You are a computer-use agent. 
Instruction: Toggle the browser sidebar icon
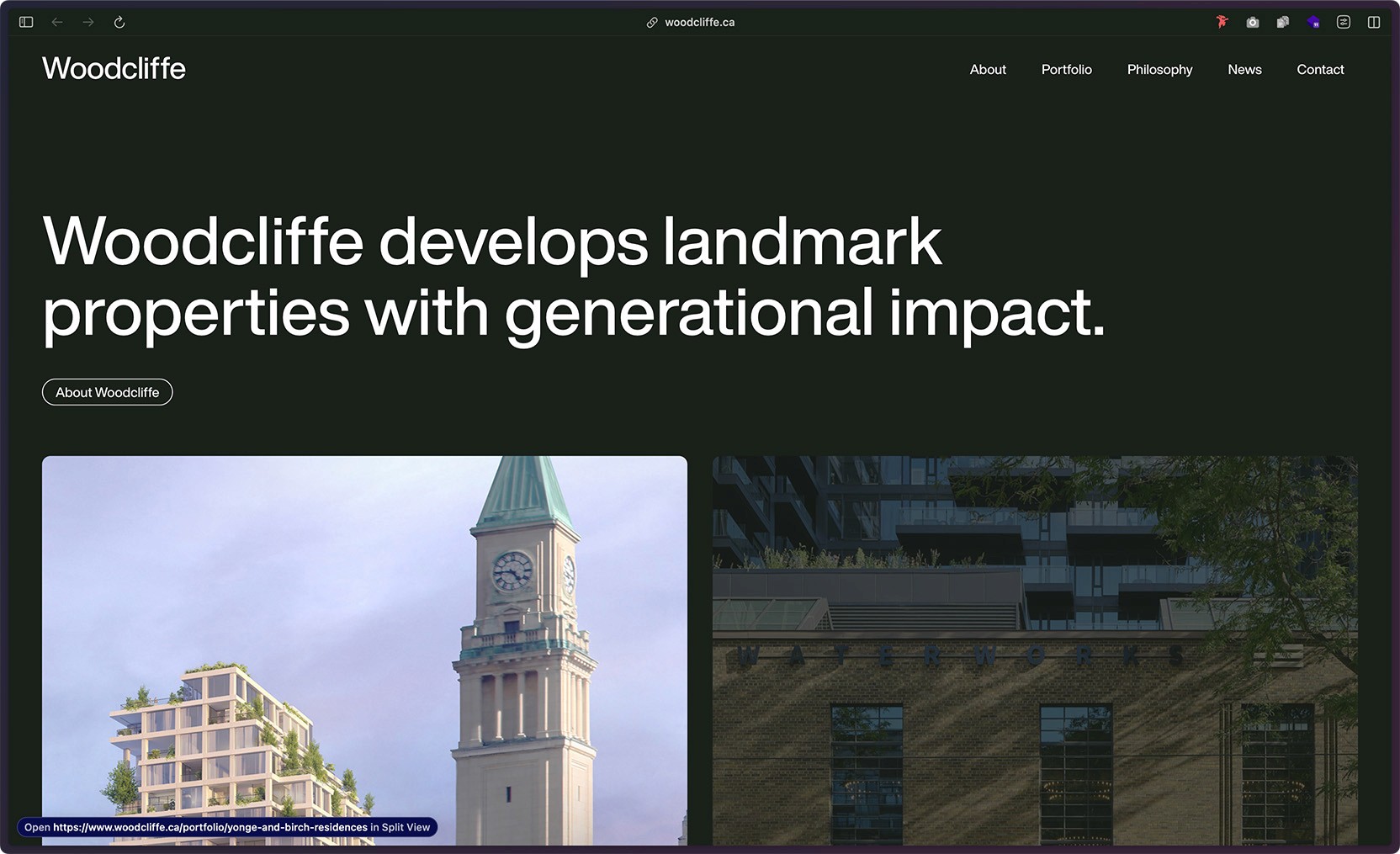click(x=26, y=22)
